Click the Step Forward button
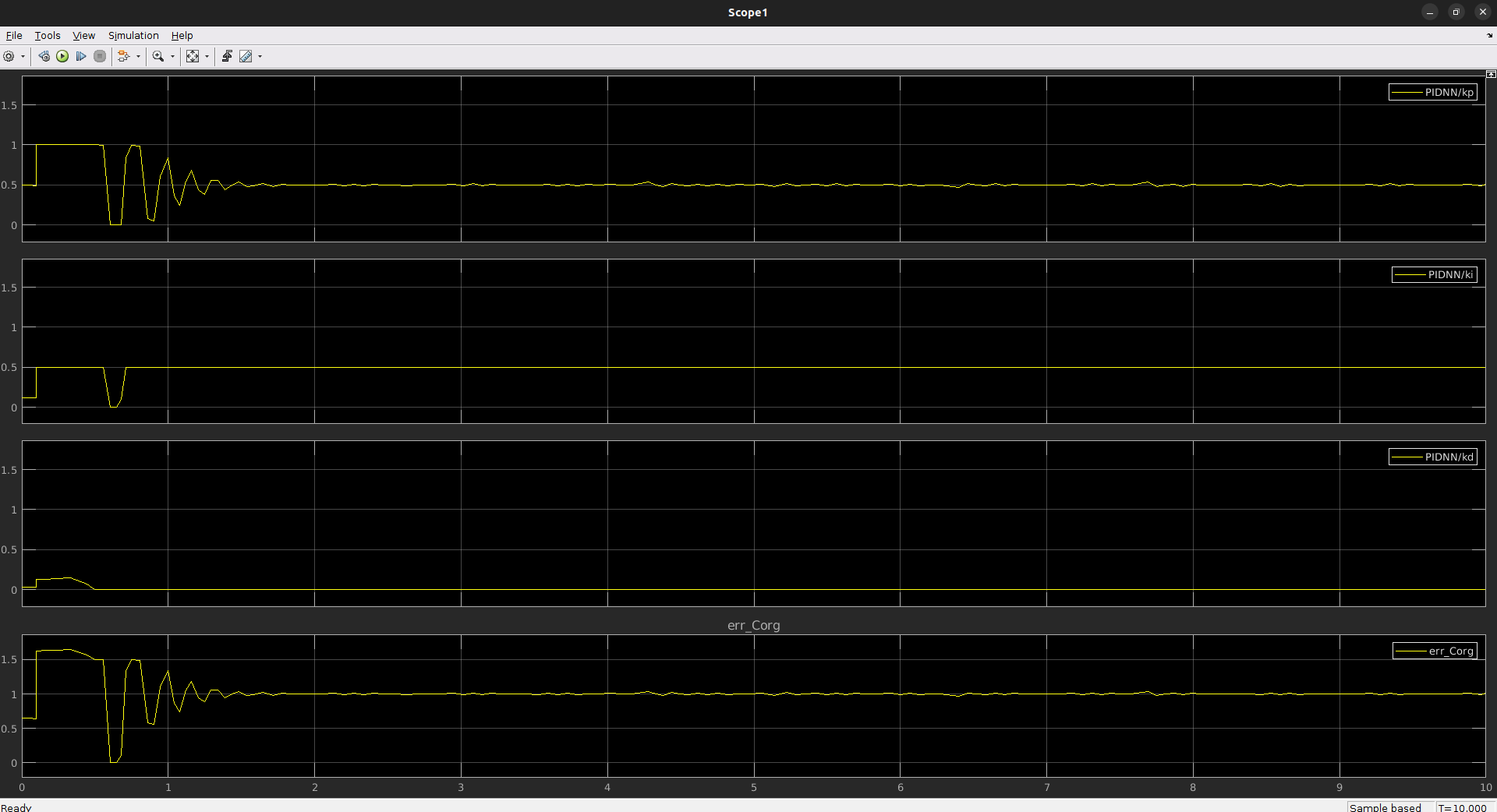This screenshot has width=1497, height=812. point(81,56)
